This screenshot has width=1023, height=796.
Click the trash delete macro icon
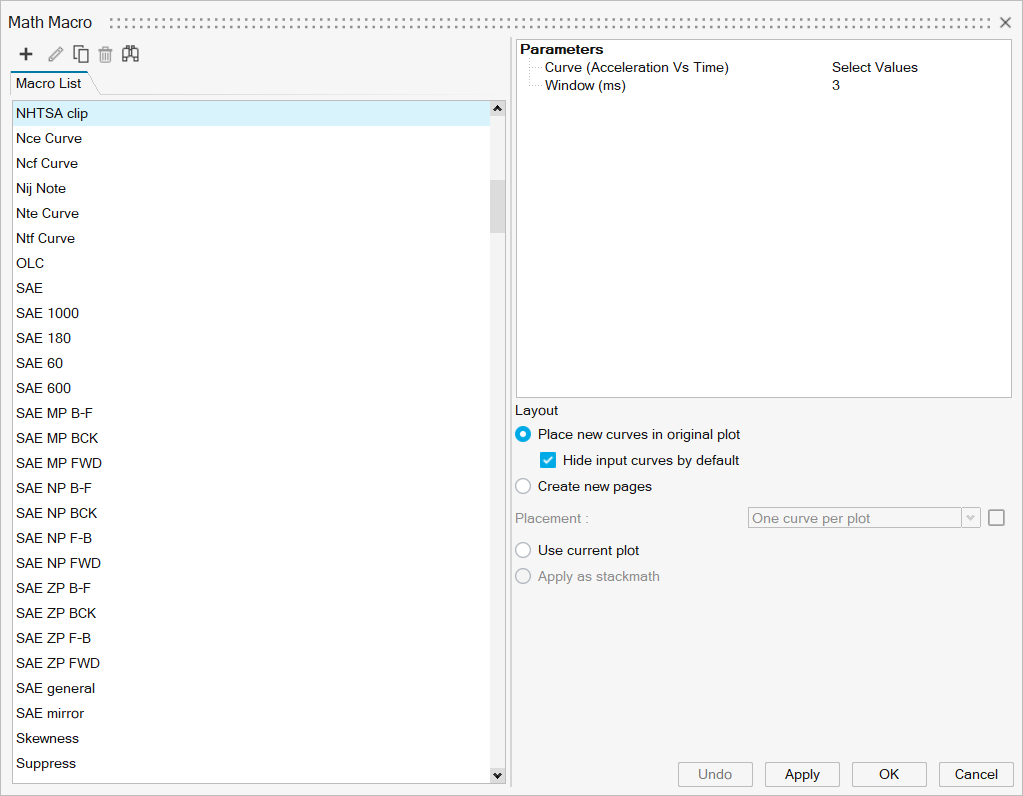point(105,54)
